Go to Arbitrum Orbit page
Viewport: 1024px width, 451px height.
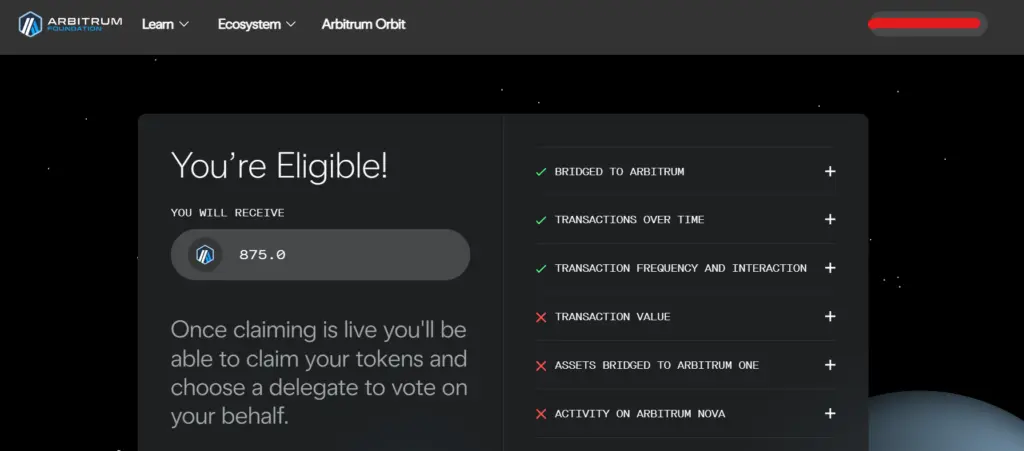point(363,24)
